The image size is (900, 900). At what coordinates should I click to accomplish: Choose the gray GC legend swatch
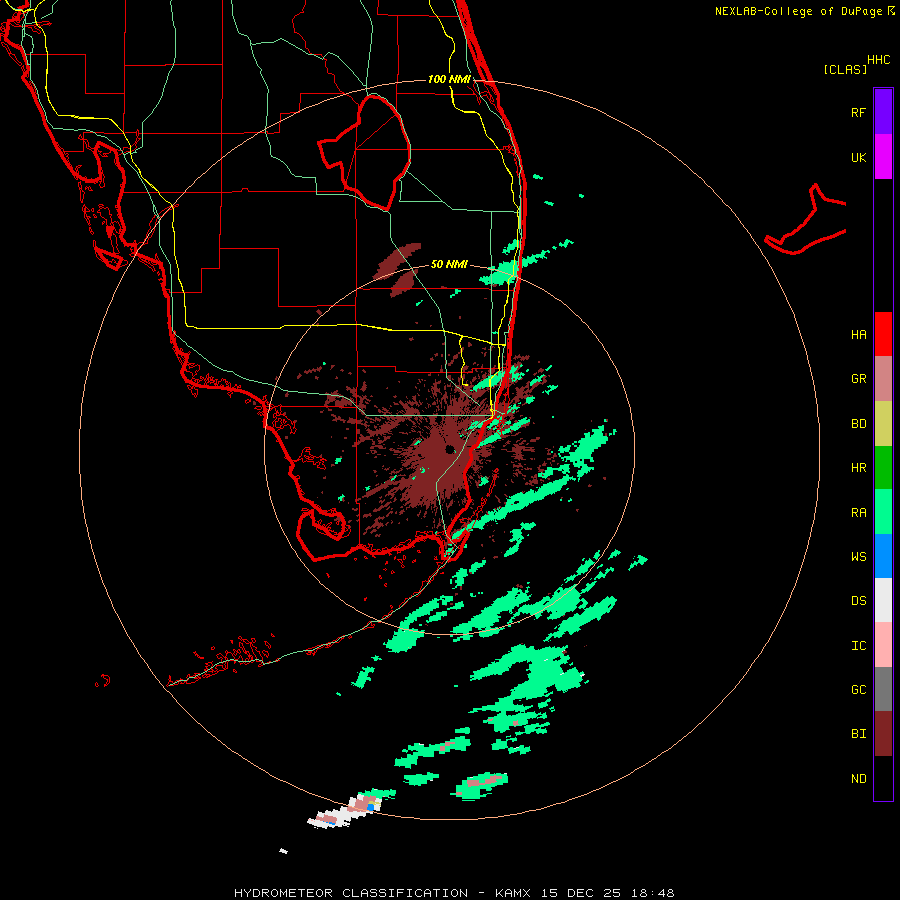tap(883, 689)
